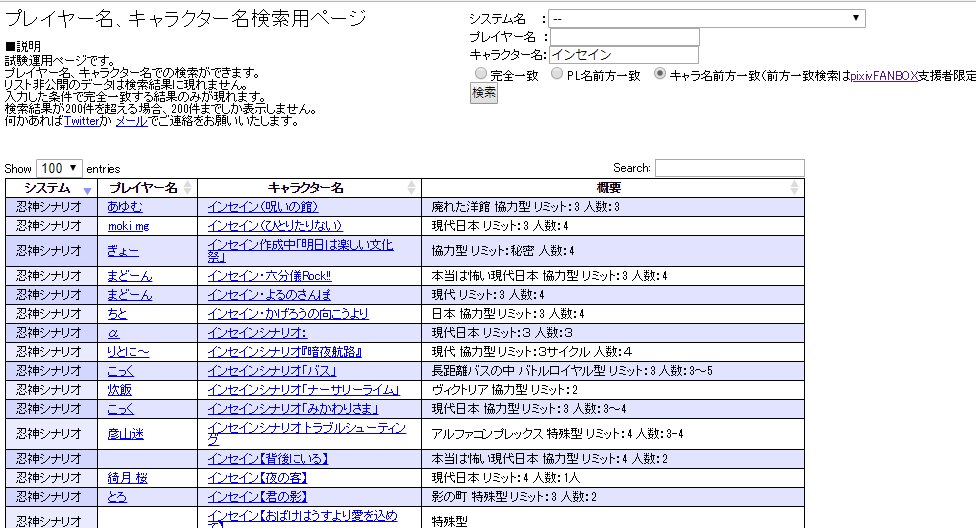Open the メール contact link

pyautogui.click(x=131, y=121)
